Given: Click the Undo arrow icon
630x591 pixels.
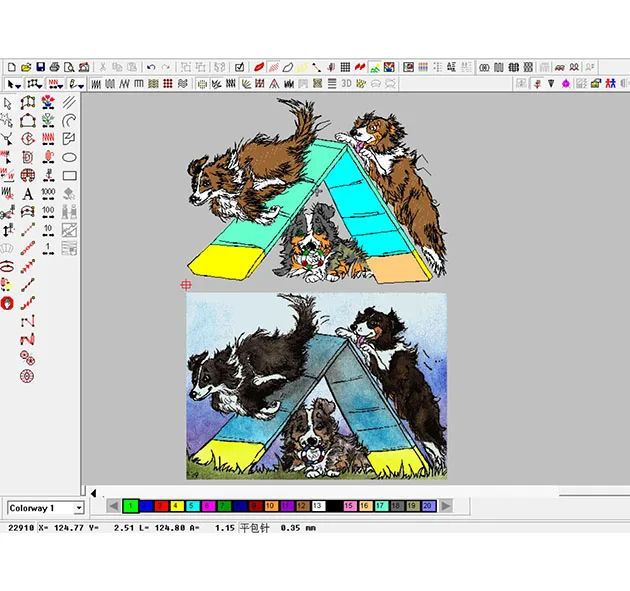Looking at the screenshot, I should coord(151,67).
